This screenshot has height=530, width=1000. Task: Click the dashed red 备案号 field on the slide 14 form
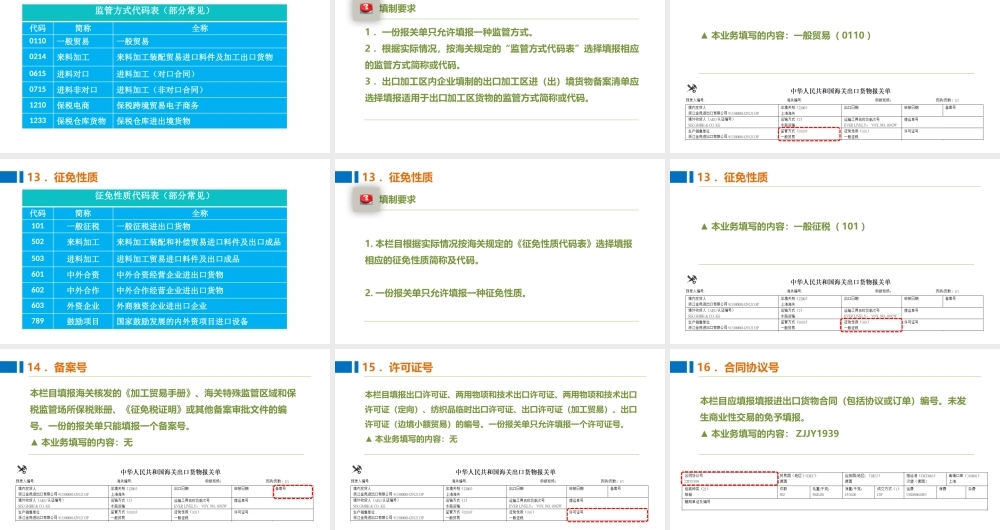point(293,491)
